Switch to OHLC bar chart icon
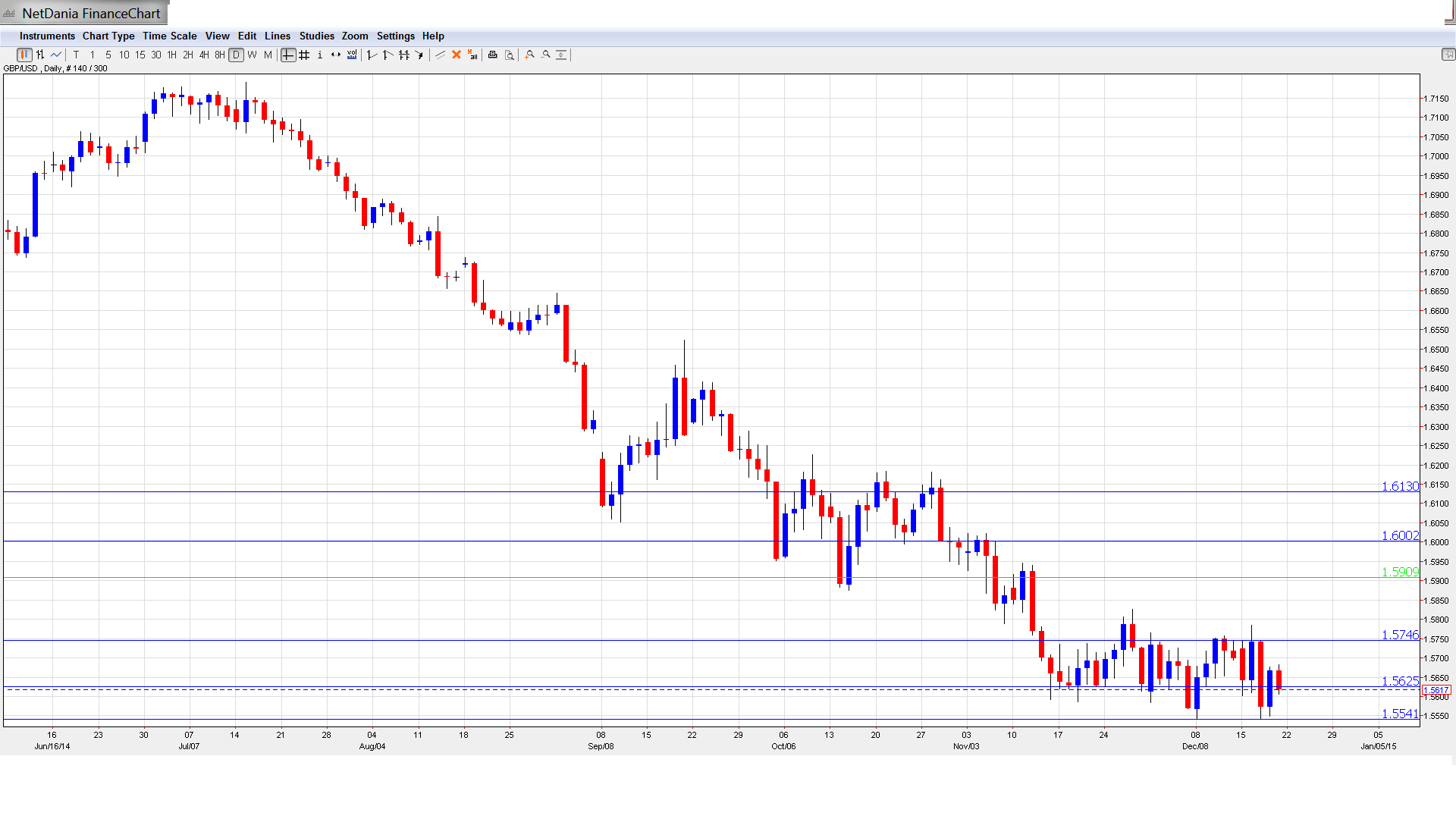Viewport: 1456px width, 819px height. (x=40, y=55)
